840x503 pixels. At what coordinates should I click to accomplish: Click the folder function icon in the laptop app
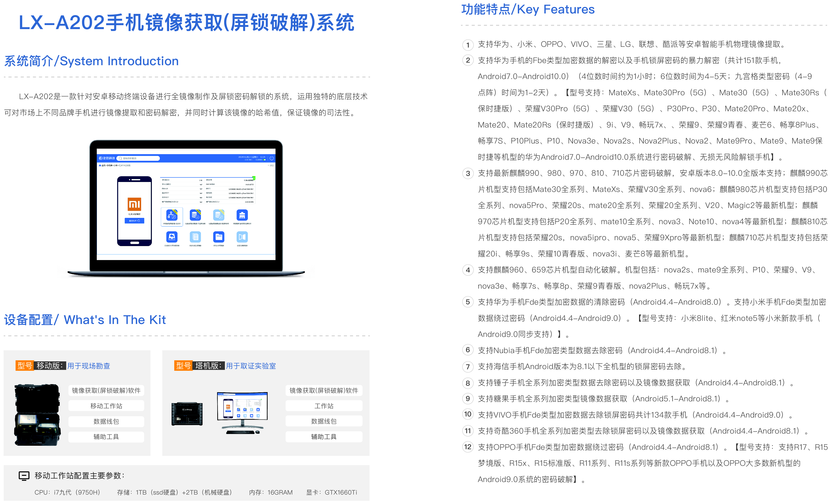[219, 237]
